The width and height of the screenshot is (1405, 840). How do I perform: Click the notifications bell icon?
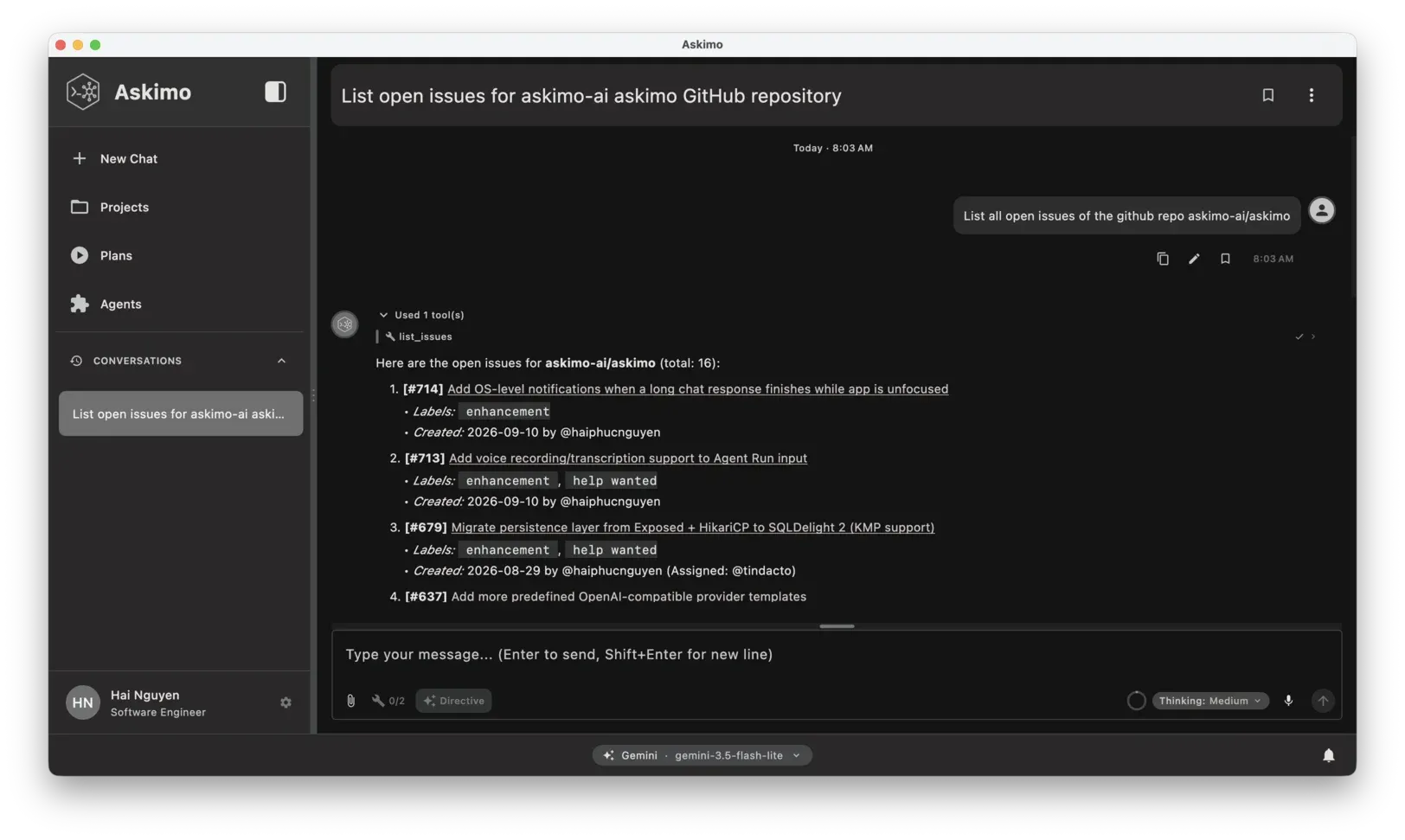tap(1329, 755)
